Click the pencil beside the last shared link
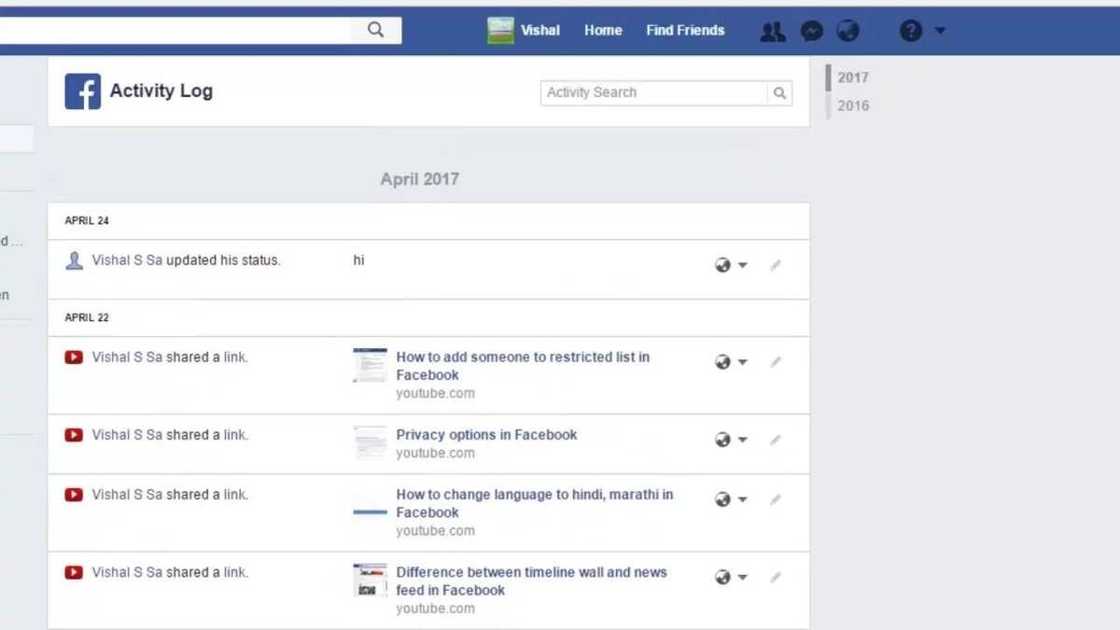 (775, 577)
